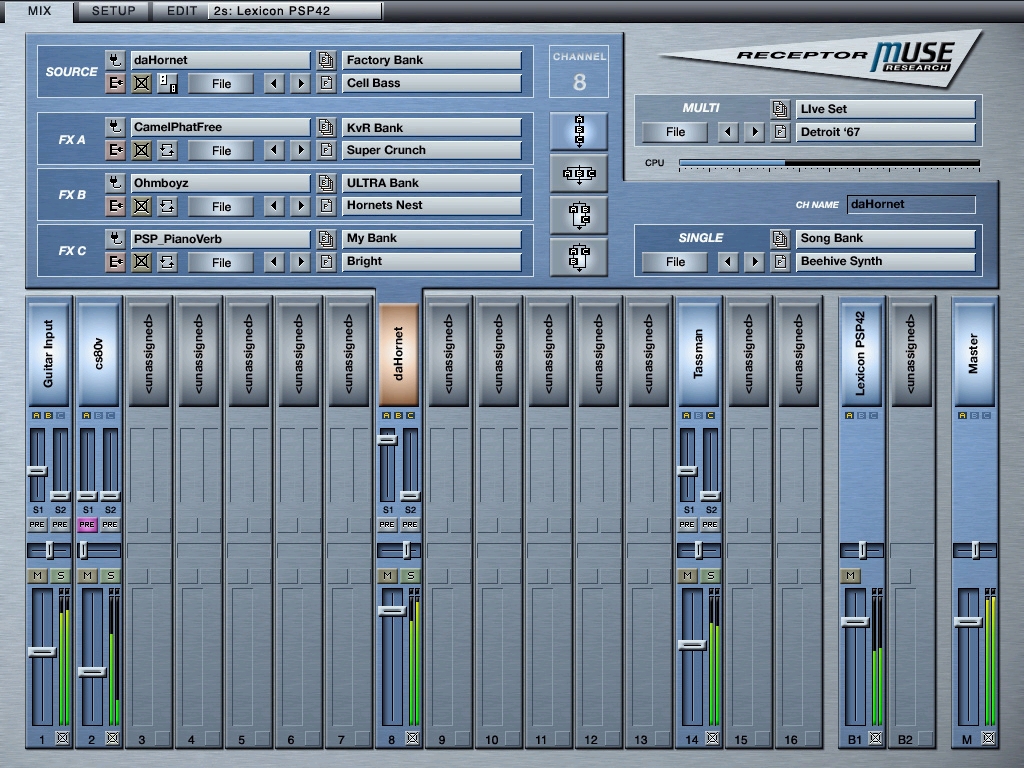
Task: Switch to the EDIT tab
Action: [182, 10]
